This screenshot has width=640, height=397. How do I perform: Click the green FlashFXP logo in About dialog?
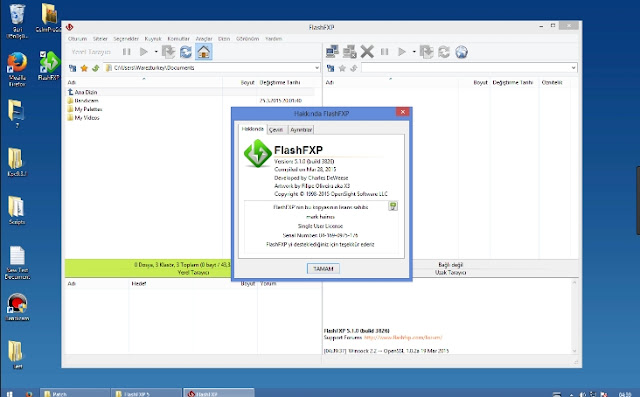(x=258, y=153)
